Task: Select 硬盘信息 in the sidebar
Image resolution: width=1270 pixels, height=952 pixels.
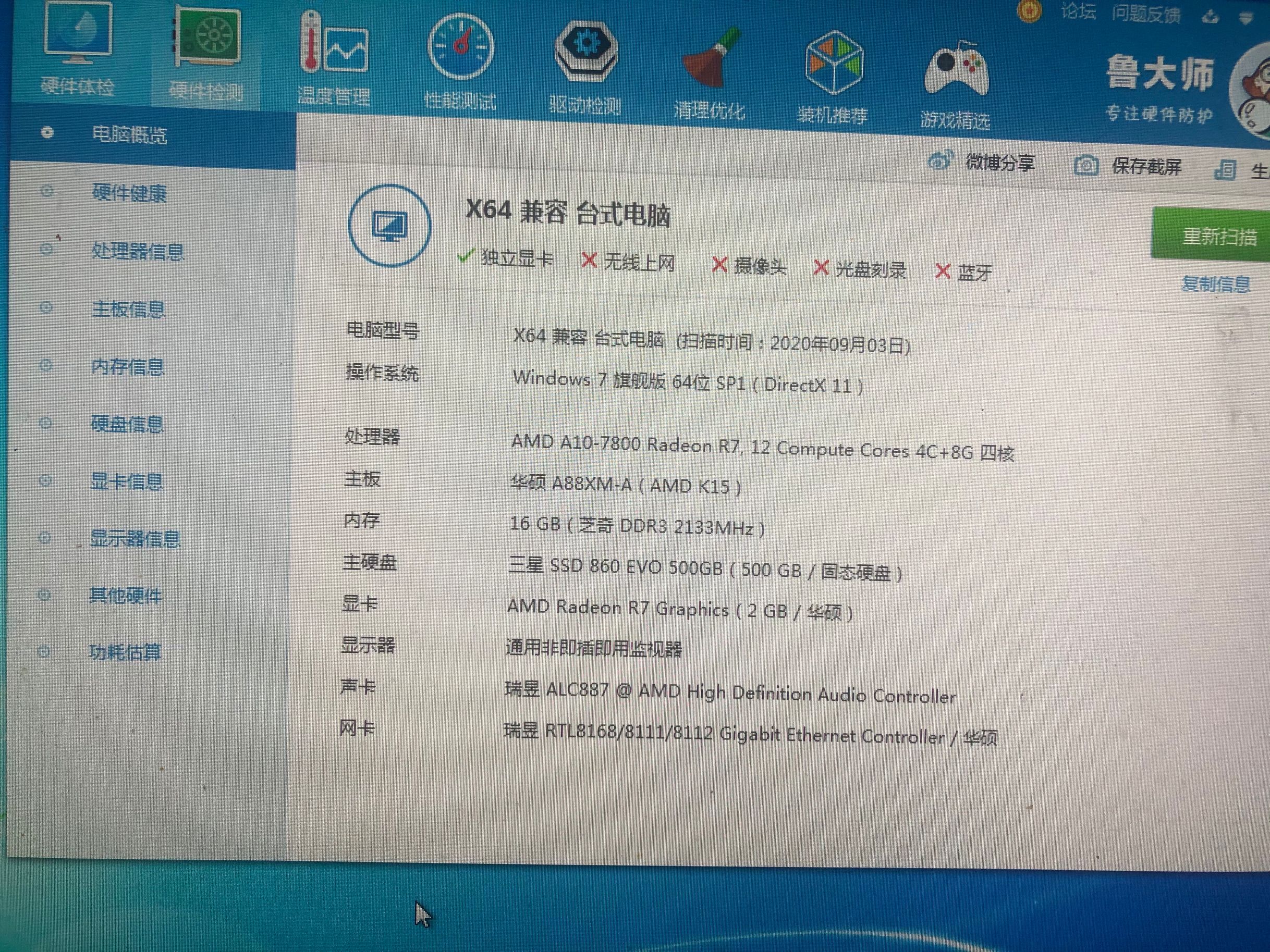Action: click(127, 424)
